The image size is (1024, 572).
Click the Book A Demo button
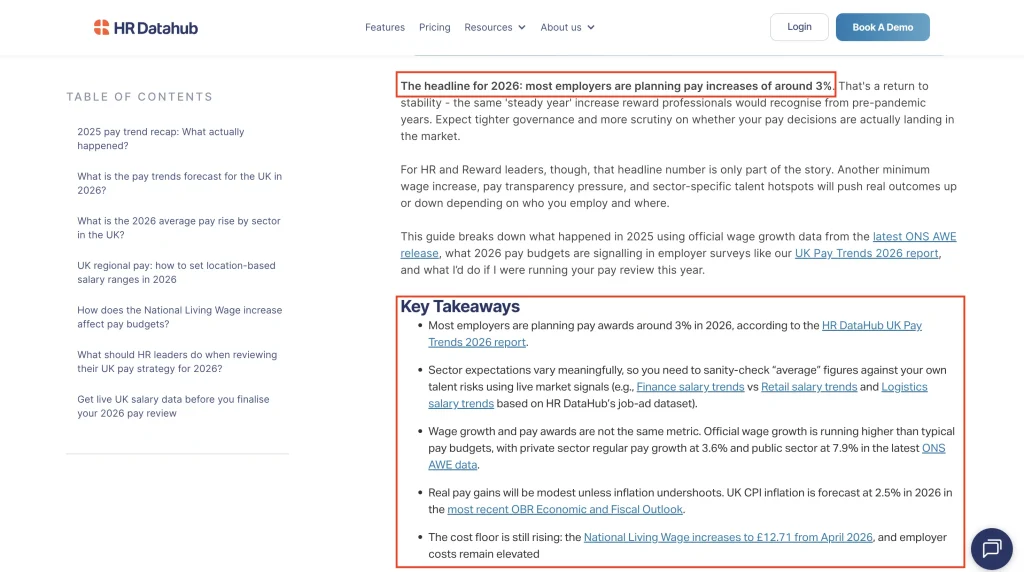[x=882, y=27]
